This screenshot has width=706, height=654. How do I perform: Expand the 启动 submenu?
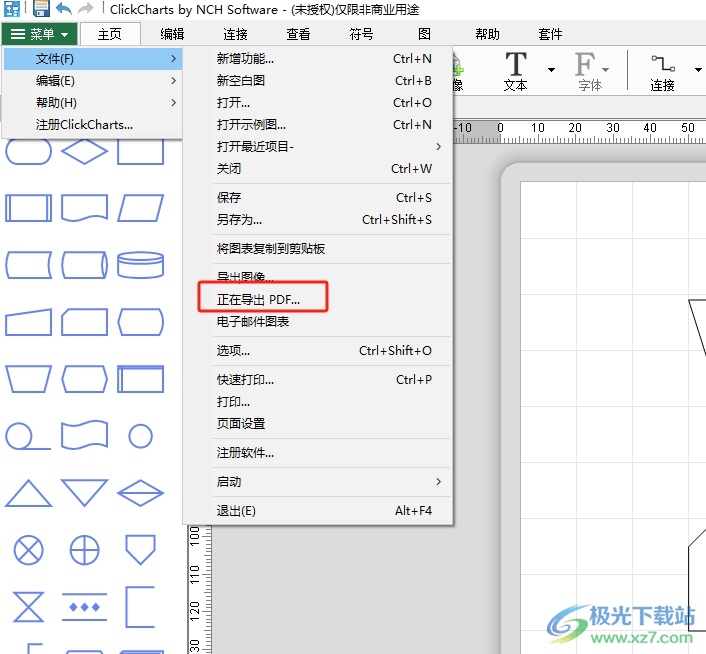(331, 482)
